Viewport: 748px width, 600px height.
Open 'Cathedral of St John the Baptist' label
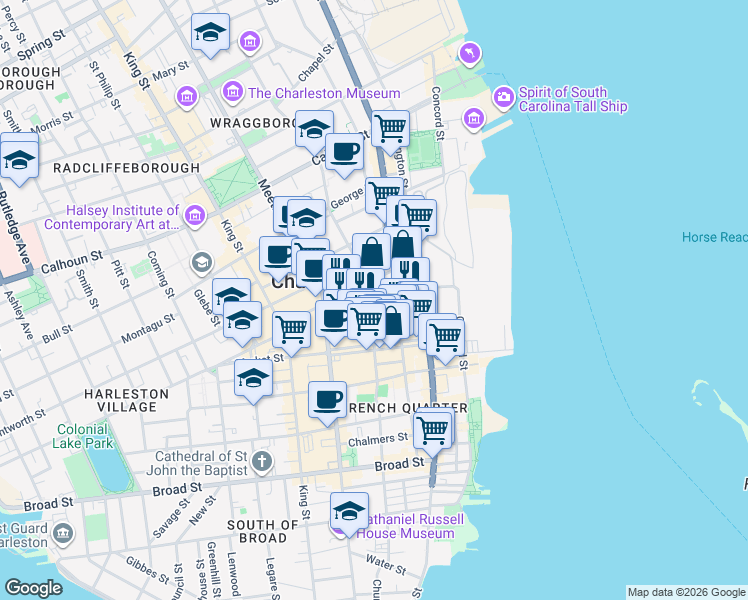click(x=197, y=463)
